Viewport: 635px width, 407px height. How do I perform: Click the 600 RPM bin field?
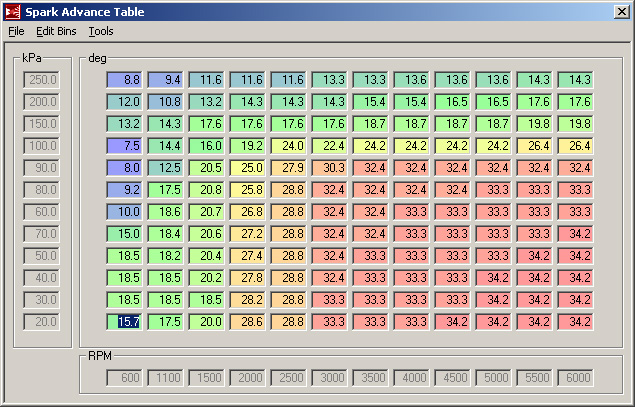pyautogui.click(x=127, y=378)
